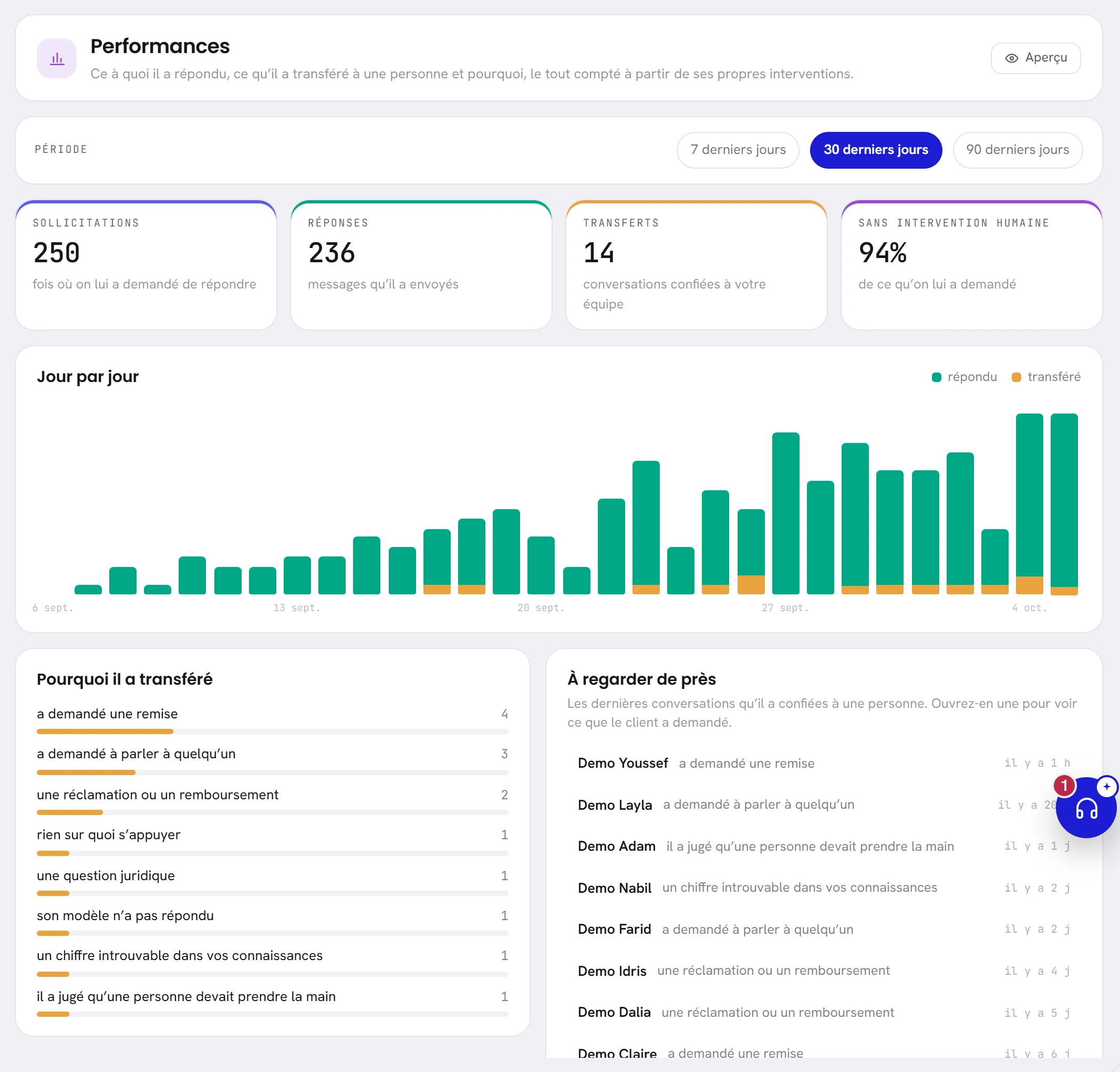
Task: Click the red notification badge showing 1
Action: pyautogui.click(x=1064, y=786)
